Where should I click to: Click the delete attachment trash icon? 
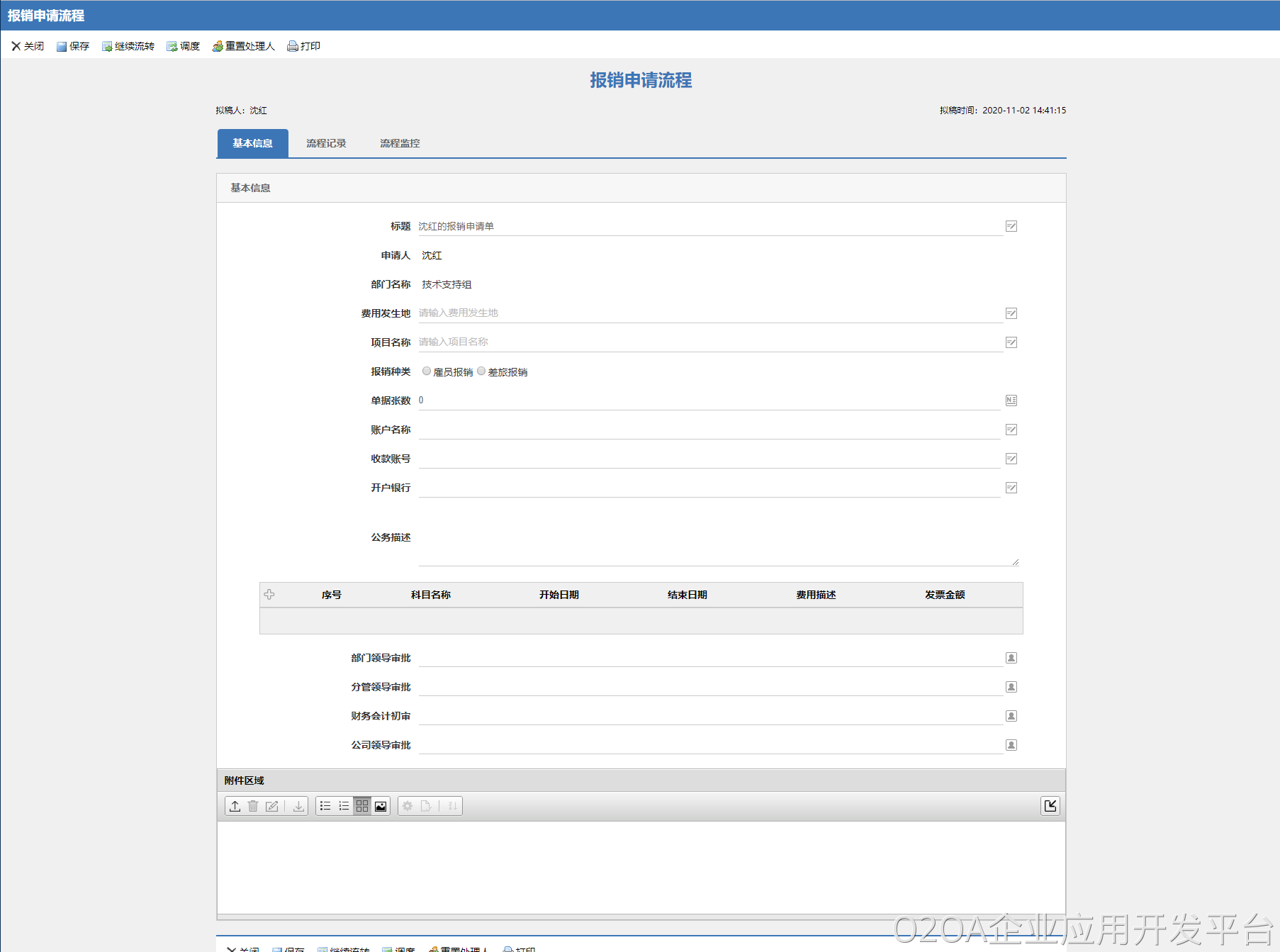point(253,806)
